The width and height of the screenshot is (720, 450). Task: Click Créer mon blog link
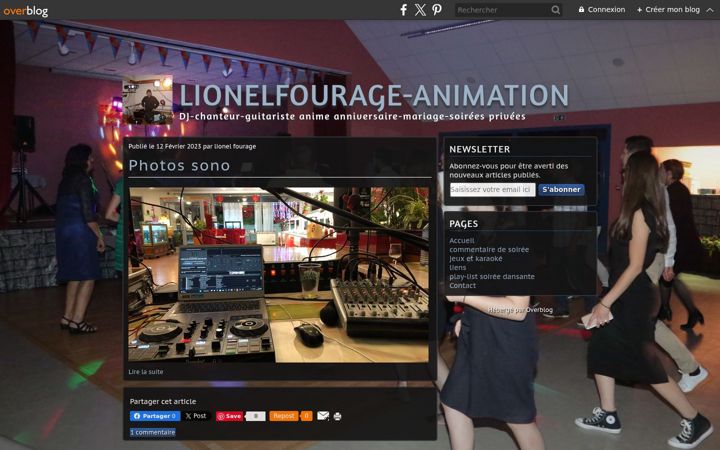pos(668,9)
